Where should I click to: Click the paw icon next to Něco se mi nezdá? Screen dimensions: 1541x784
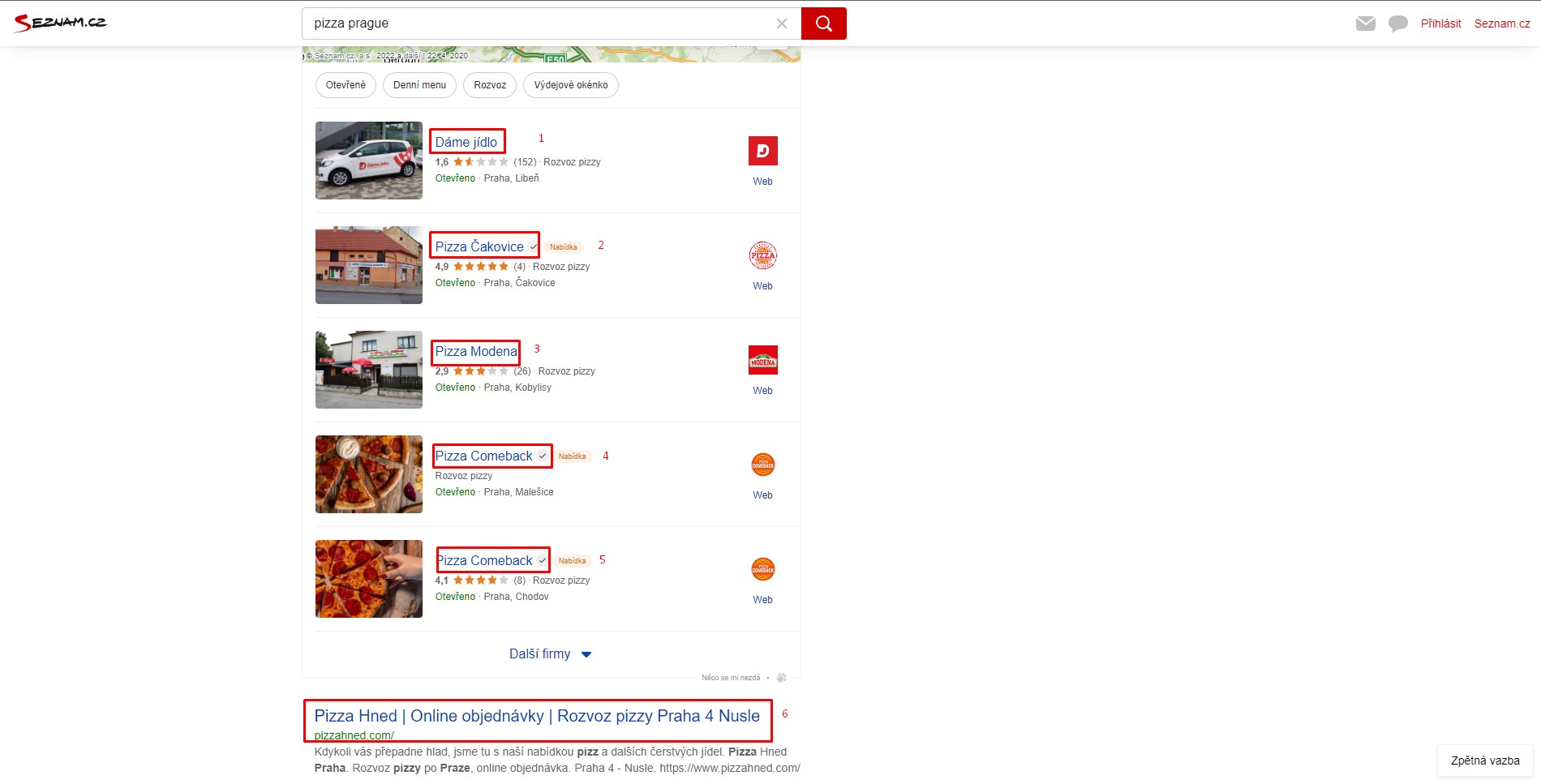[782, 678]
